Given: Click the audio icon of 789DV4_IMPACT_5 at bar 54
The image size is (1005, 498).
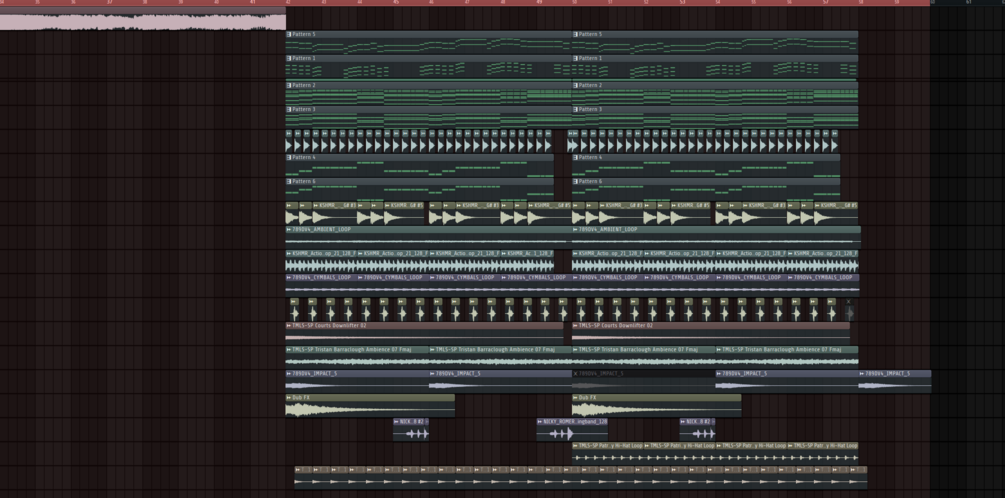Looking at the screenshot, I should click(719, 374).
